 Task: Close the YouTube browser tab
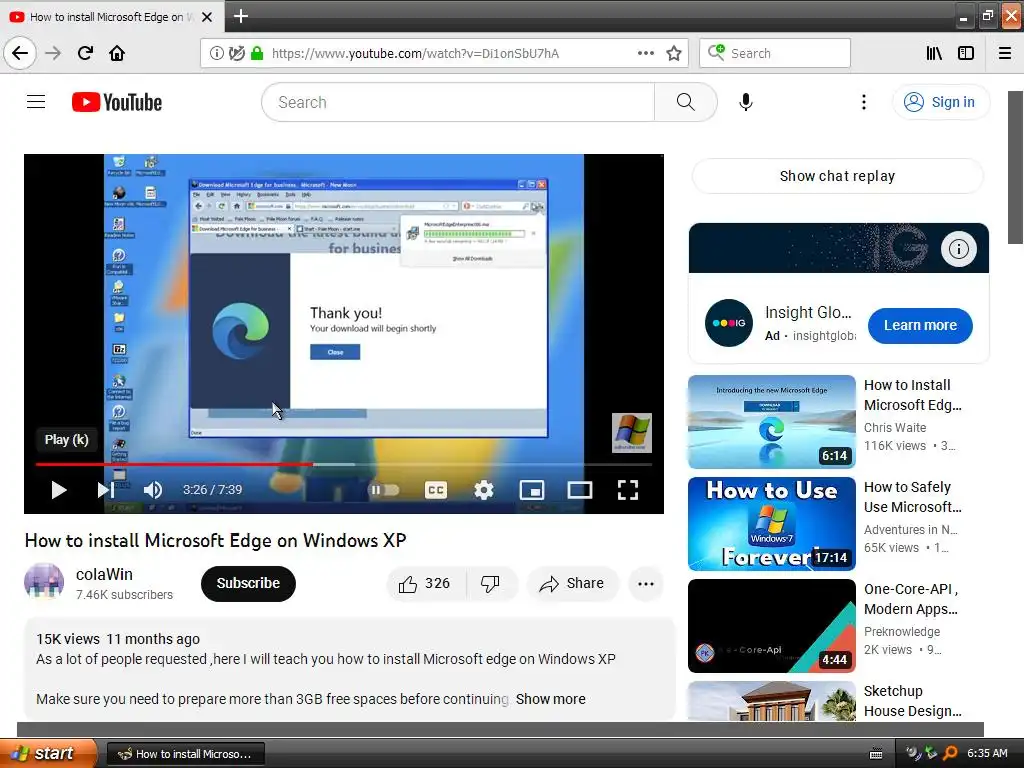tap(207, 17)
